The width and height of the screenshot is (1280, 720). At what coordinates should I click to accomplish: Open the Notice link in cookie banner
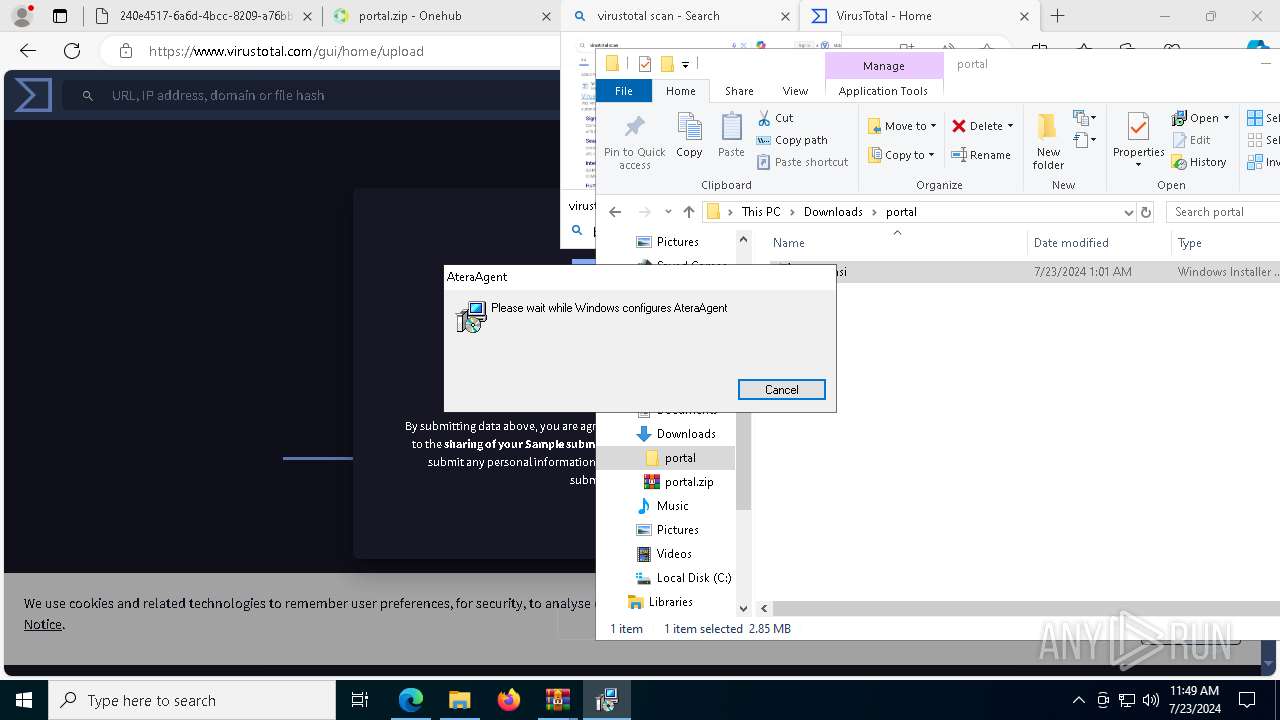pos(43,624)
